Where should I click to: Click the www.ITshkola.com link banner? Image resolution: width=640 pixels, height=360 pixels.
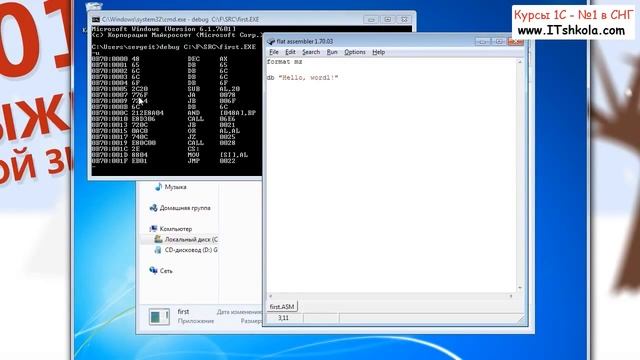(571, 31)
